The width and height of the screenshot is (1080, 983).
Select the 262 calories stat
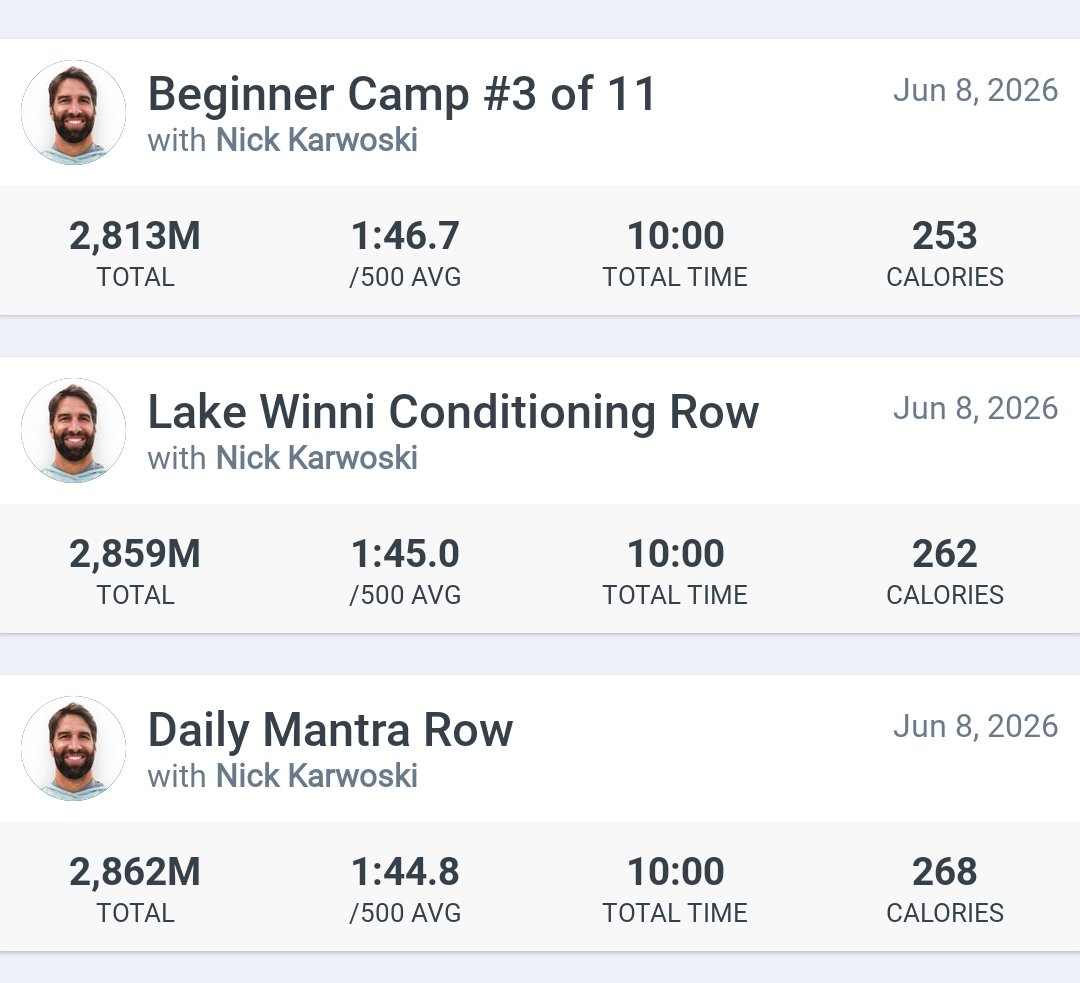[945, 570]
